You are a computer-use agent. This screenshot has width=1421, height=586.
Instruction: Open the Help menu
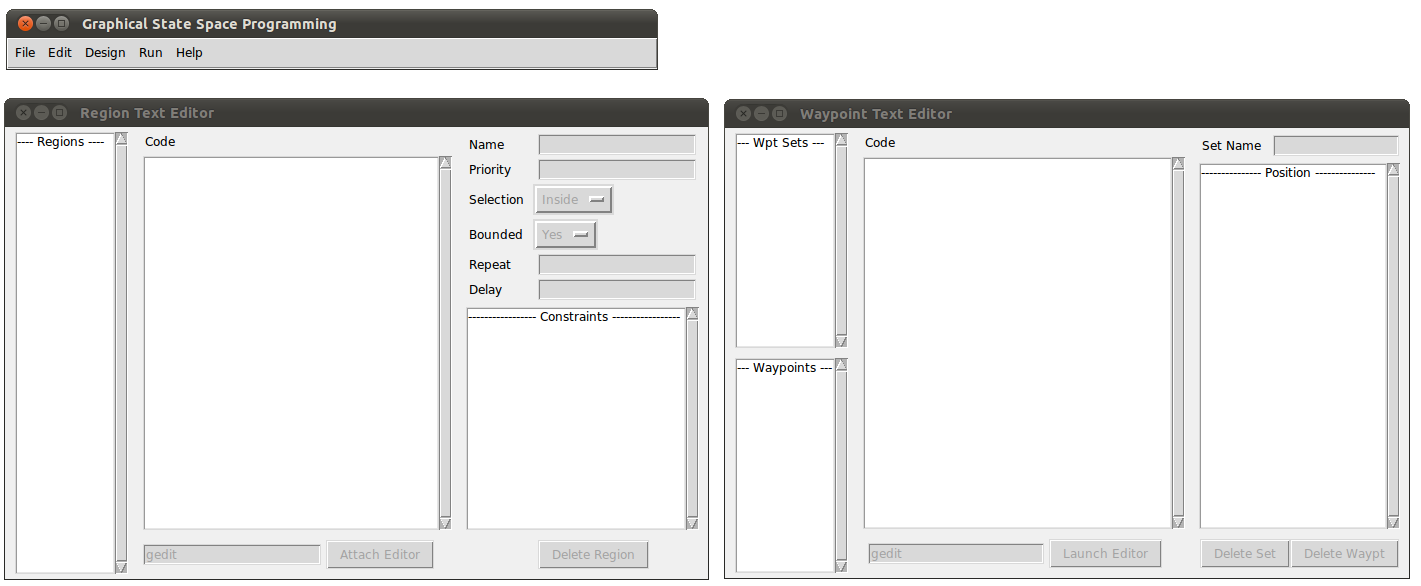tap(189, 52)
